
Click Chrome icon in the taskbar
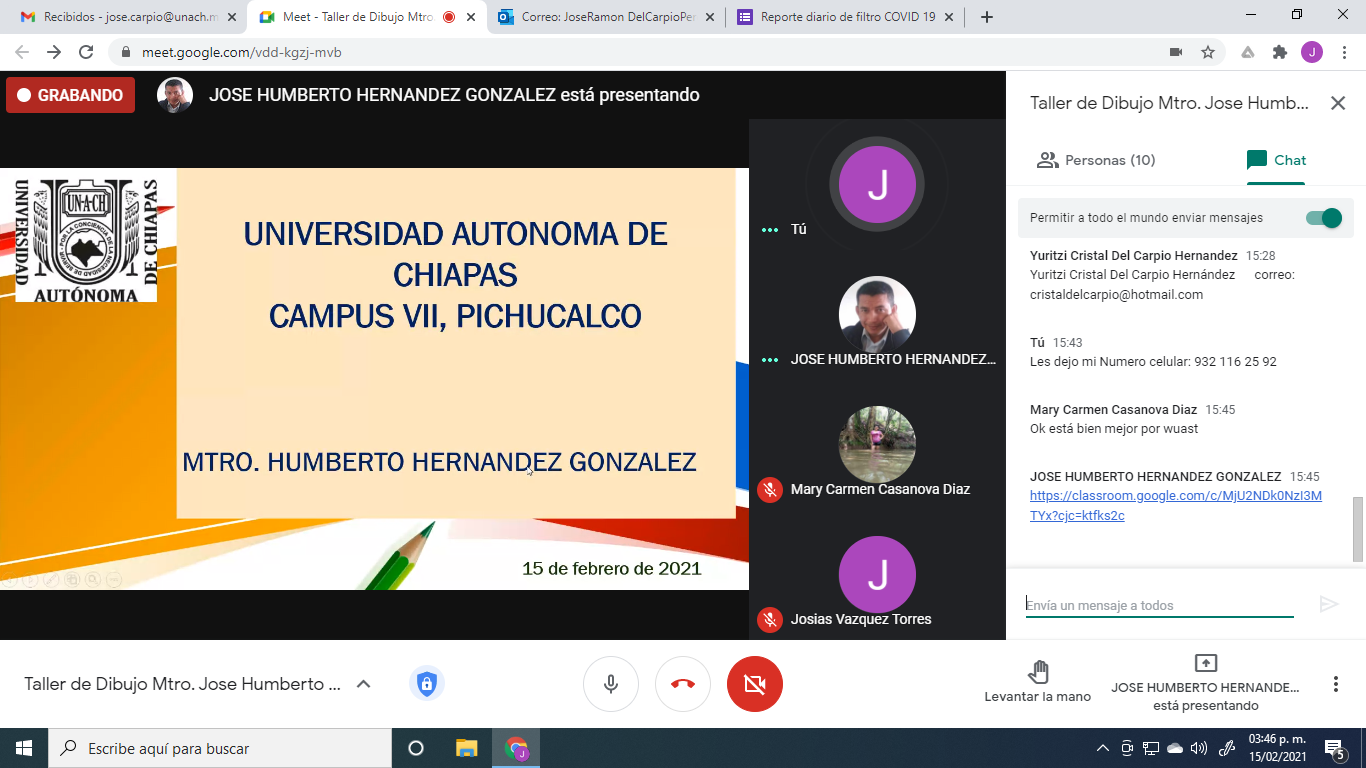tap(516, 748)
